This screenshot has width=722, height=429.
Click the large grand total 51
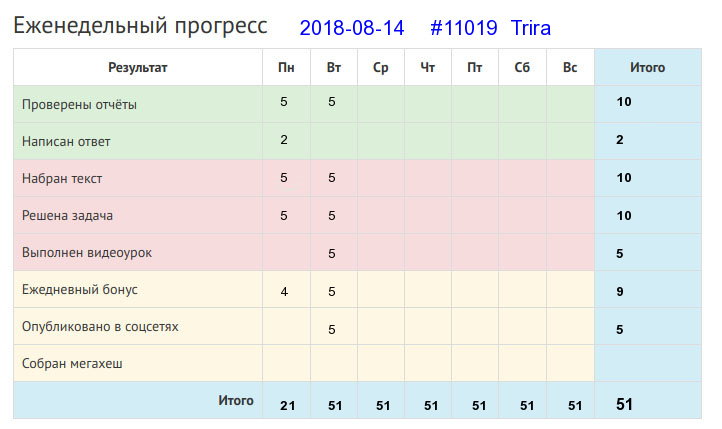624,405
